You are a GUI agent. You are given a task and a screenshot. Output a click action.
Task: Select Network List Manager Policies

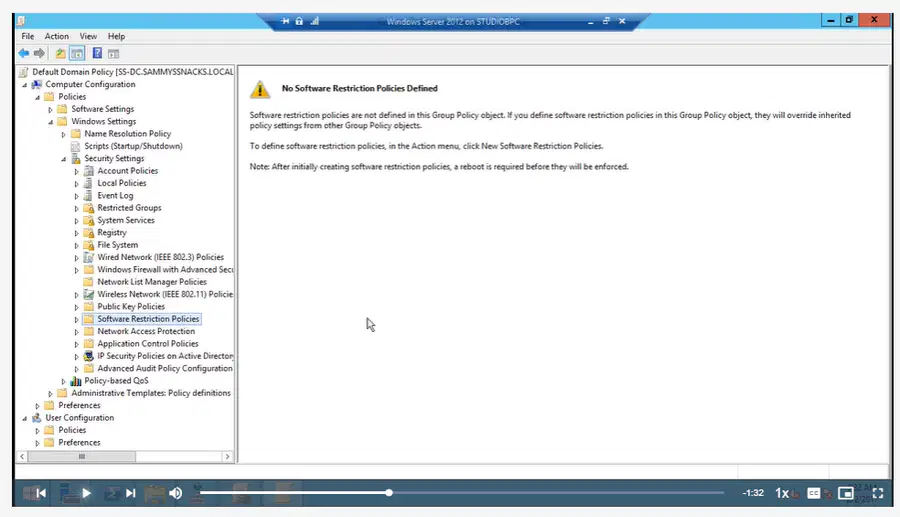tap(152, 282)
